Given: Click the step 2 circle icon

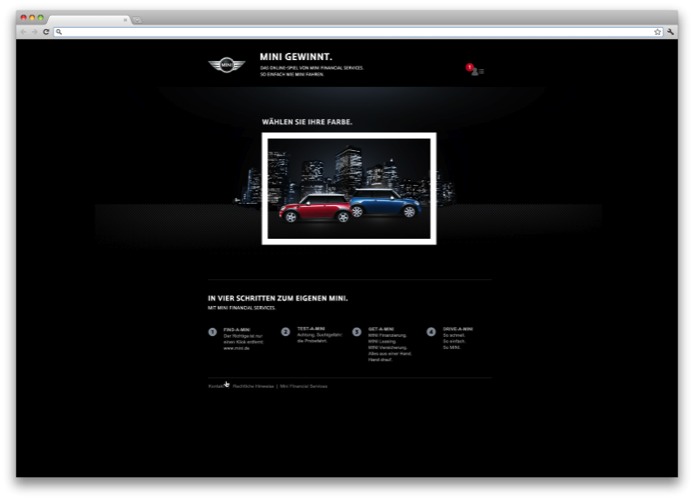Looking at the screenshot, I should point(285,331).
